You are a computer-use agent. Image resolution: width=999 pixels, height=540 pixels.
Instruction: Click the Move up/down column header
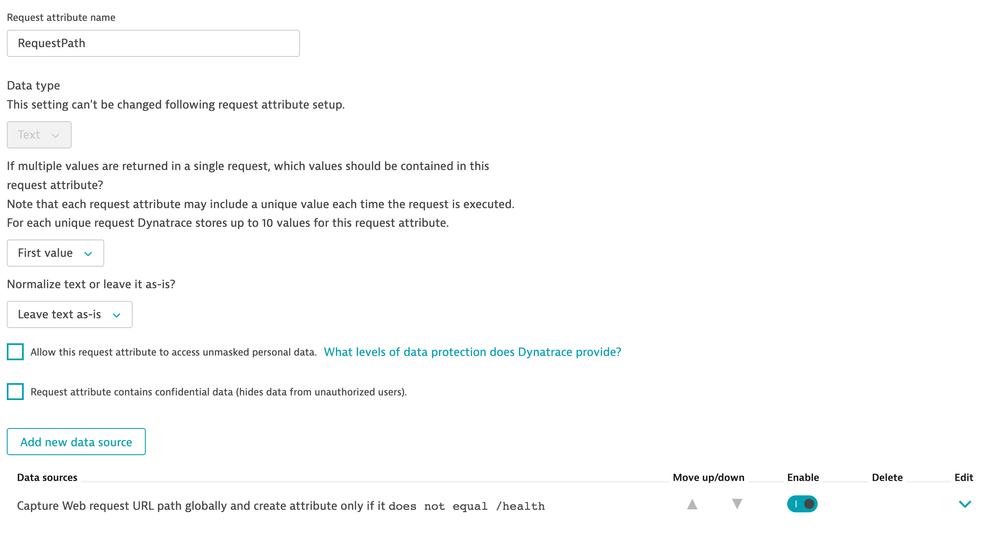pos(708,478)
